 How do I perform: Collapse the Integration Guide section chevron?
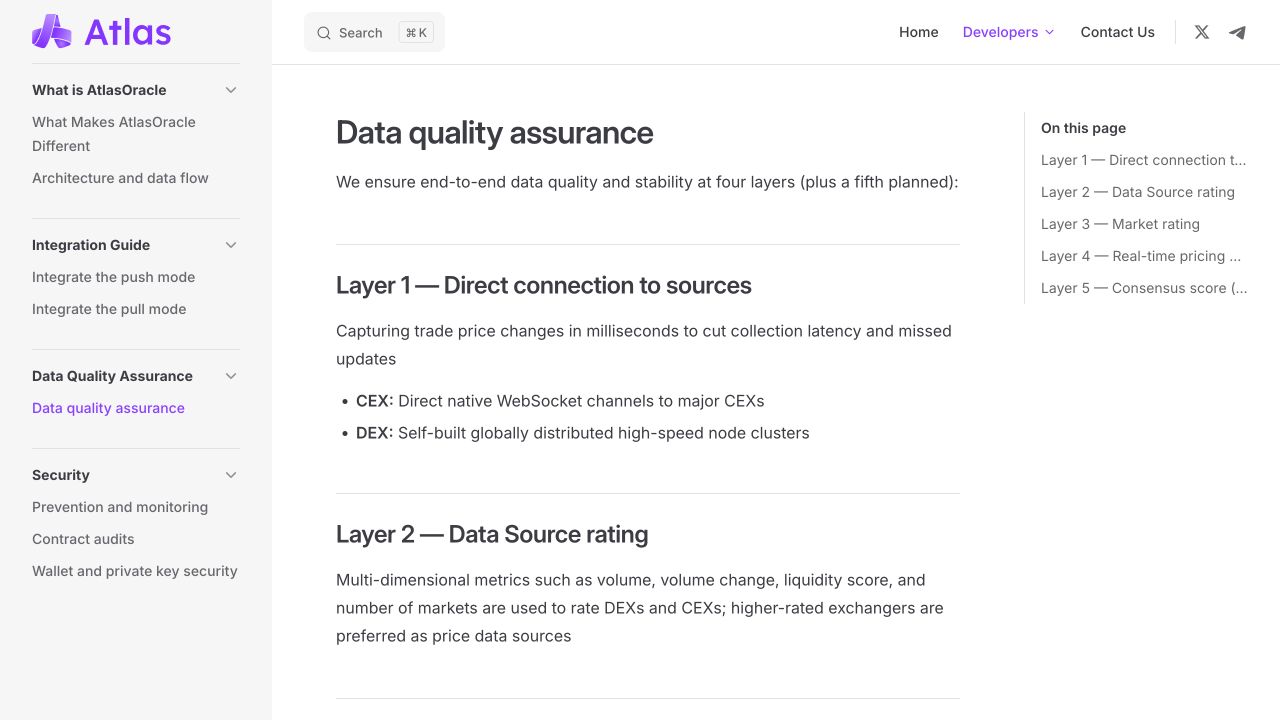pyautogui.click(x=231, y=245)
